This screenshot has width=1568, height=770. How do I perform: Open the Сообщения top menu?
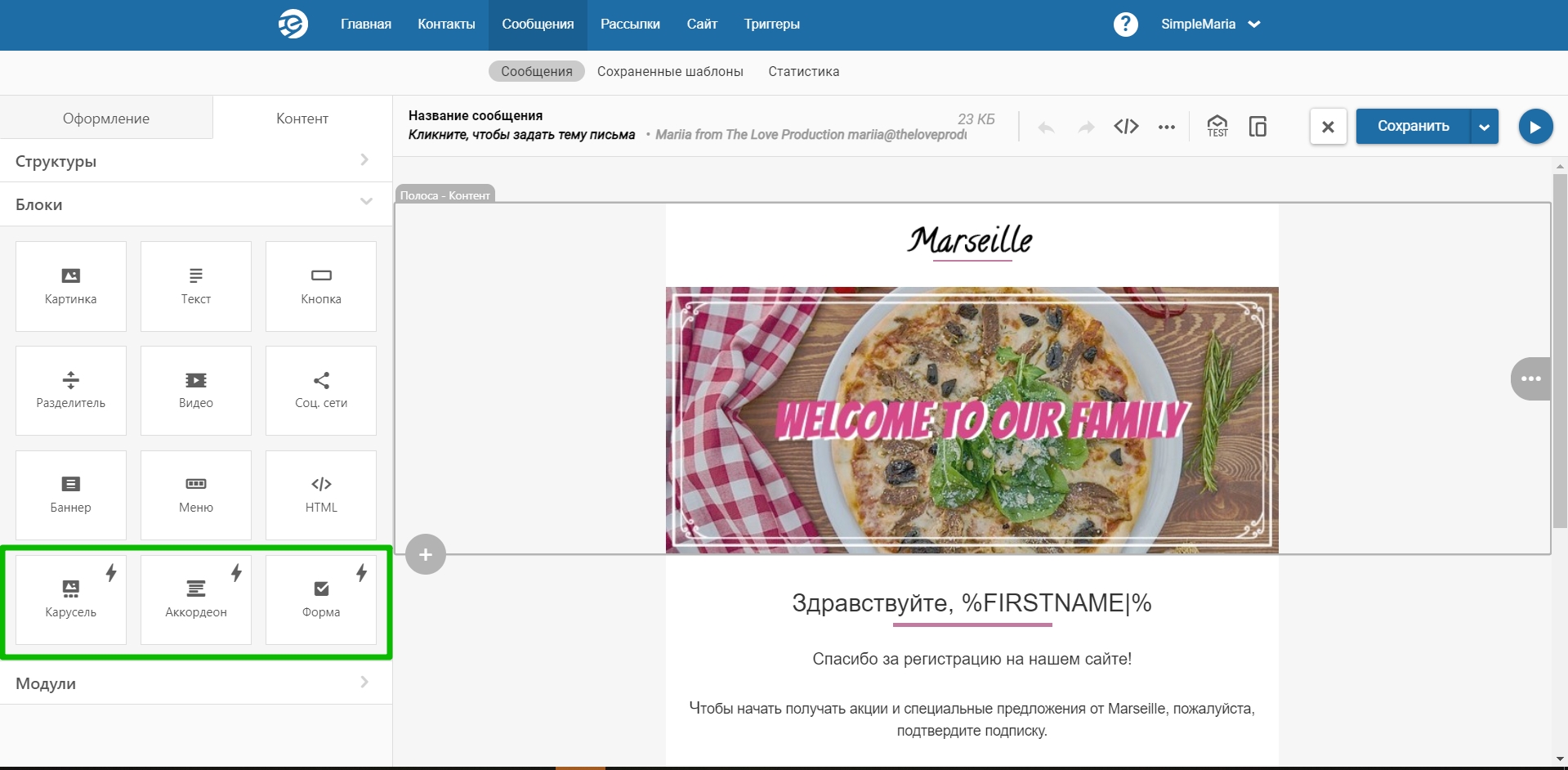click(538, 24)
